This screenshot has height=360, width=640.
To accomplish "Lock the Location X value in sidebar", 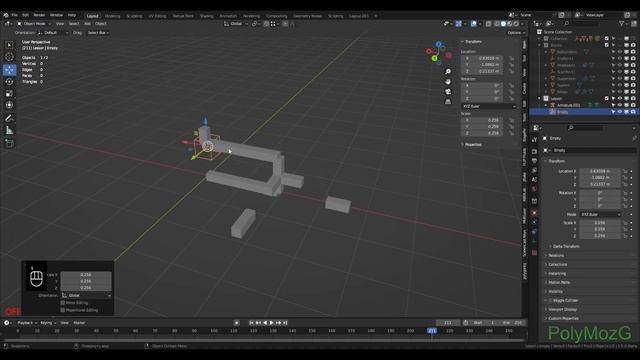I will [x=511, y=58].
